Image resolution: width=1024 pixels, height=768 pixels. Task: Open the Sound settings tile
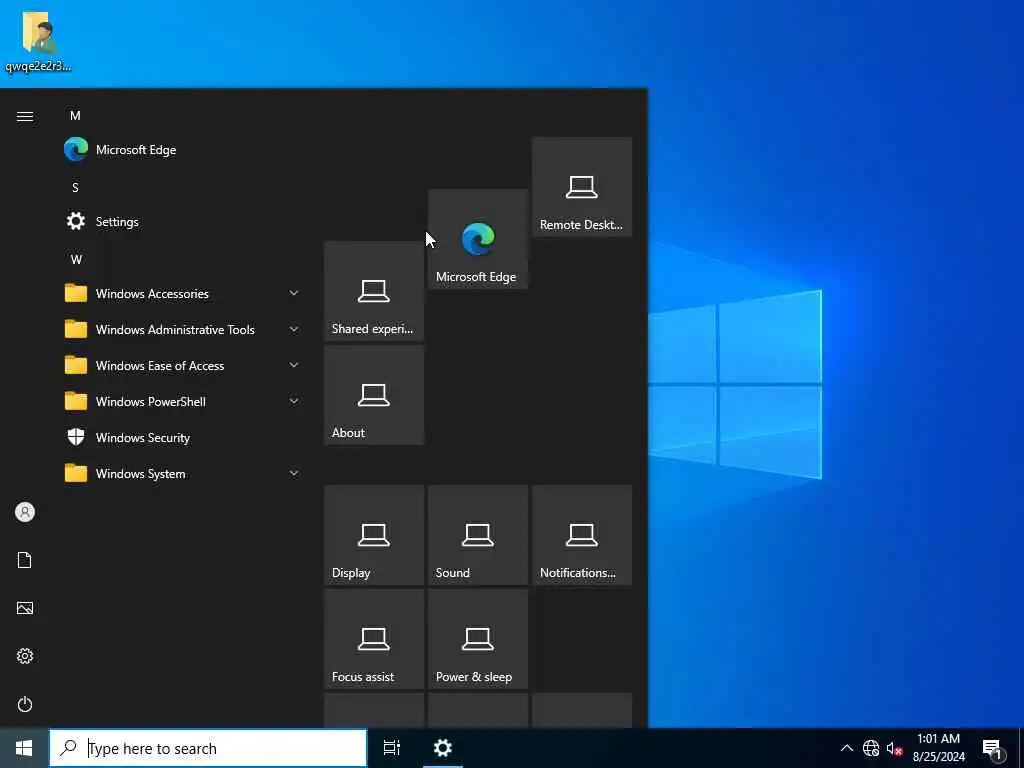click(x=477, y=535)
